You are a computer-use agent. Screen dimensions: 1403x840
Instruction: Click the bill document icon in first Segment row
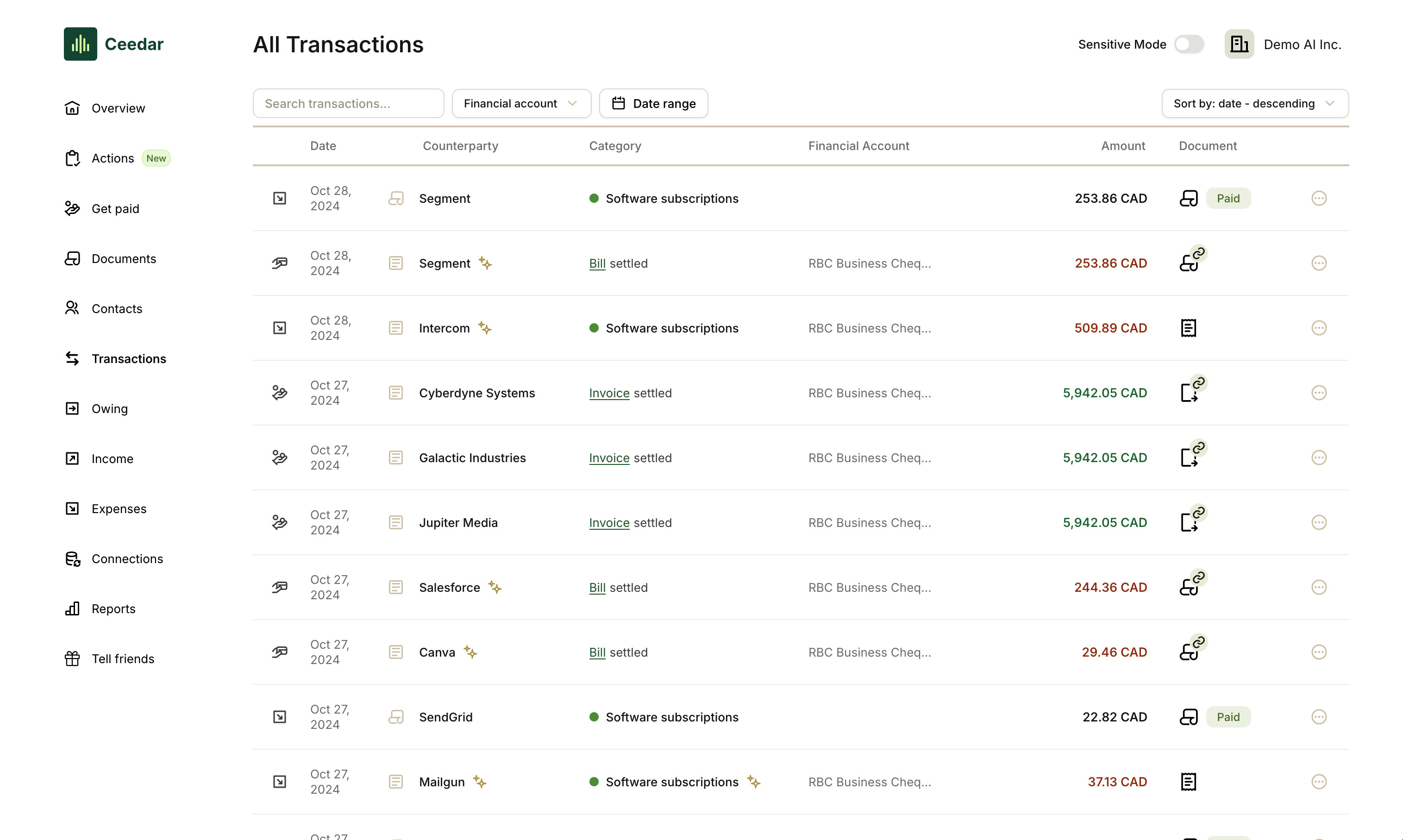tap(1188, 198)
